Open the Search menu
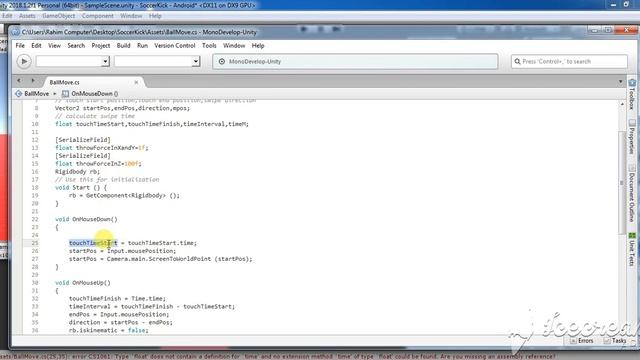Image resolution: width=640 pixels, height=360 pixels. pos(76,46)
